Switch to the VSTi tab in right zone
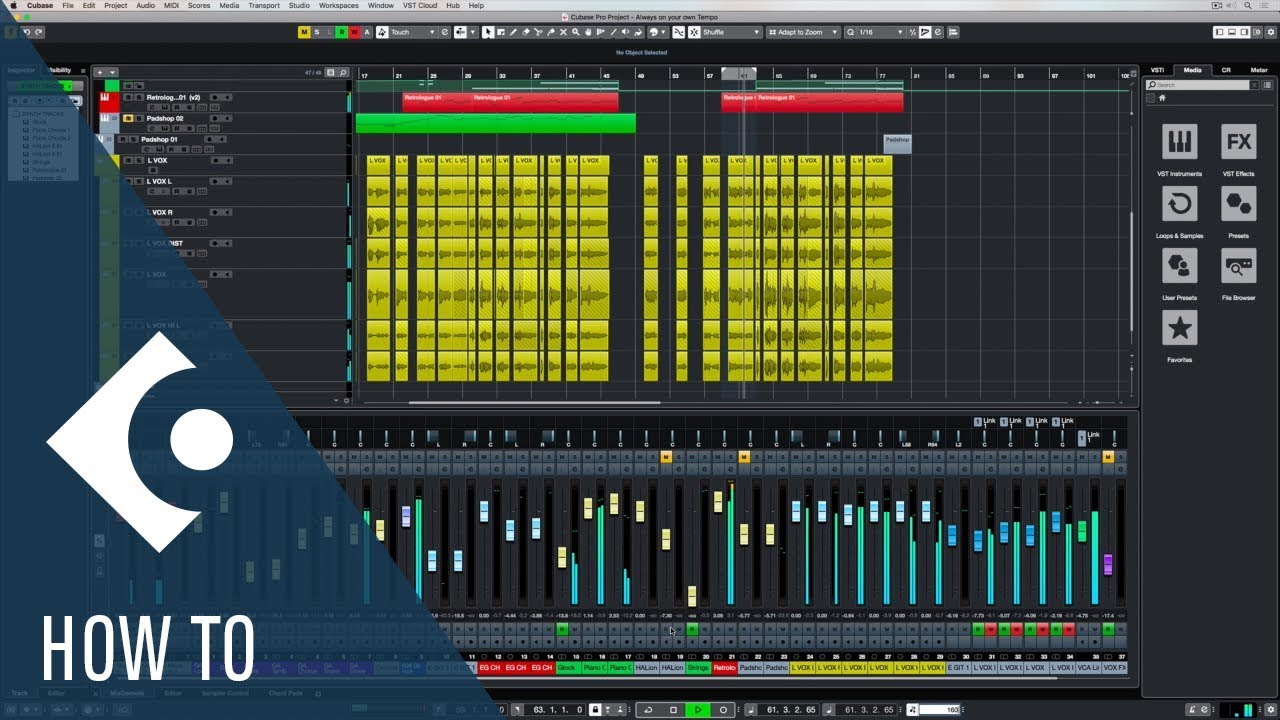The image size is (1280, 720). tap(1157, 70)
